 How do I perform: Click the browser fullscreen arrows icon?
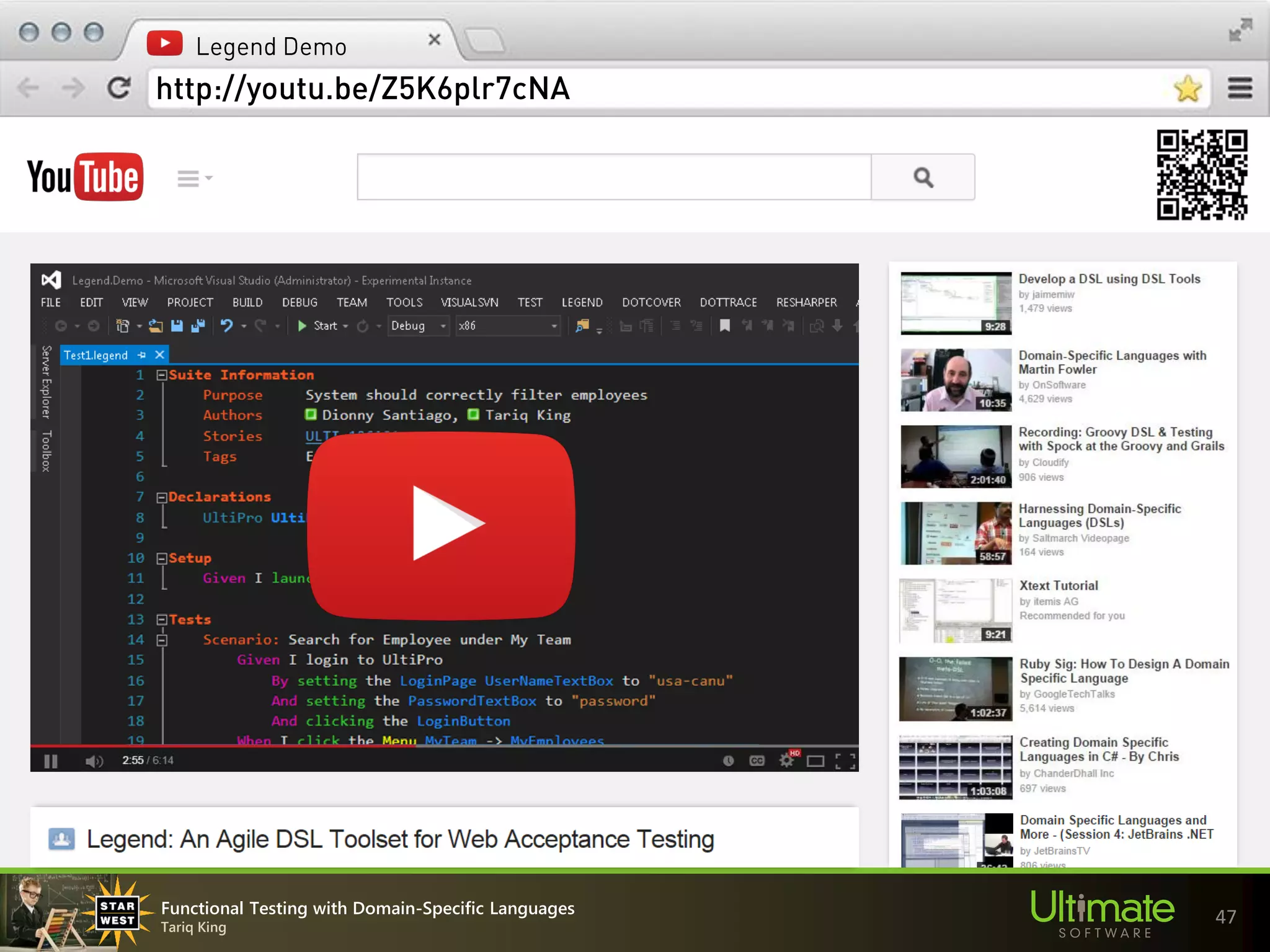coord(1241,29)
